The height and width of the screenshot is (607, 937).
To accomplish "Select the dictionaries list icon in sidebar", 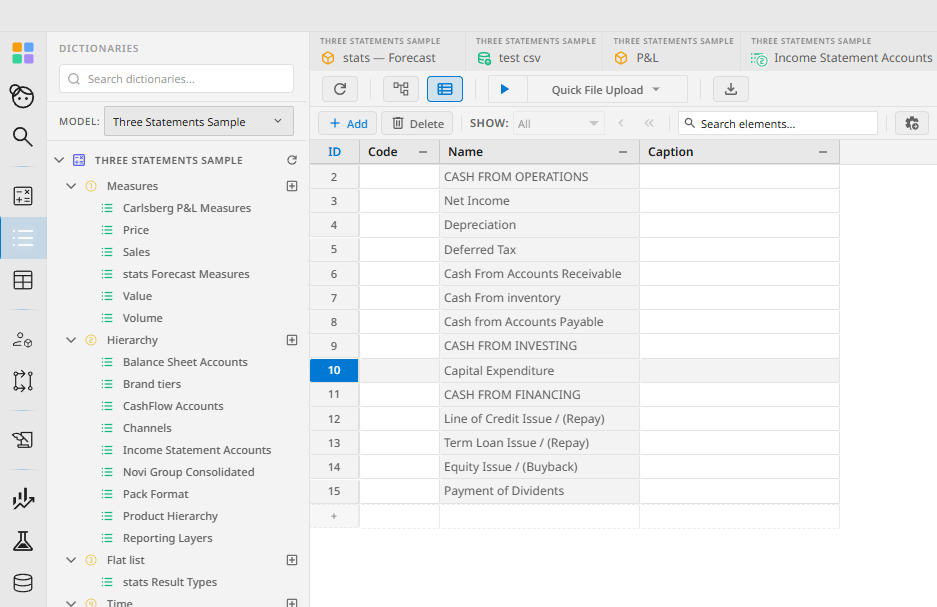I will pyautogui.click(x=23, y=238).
